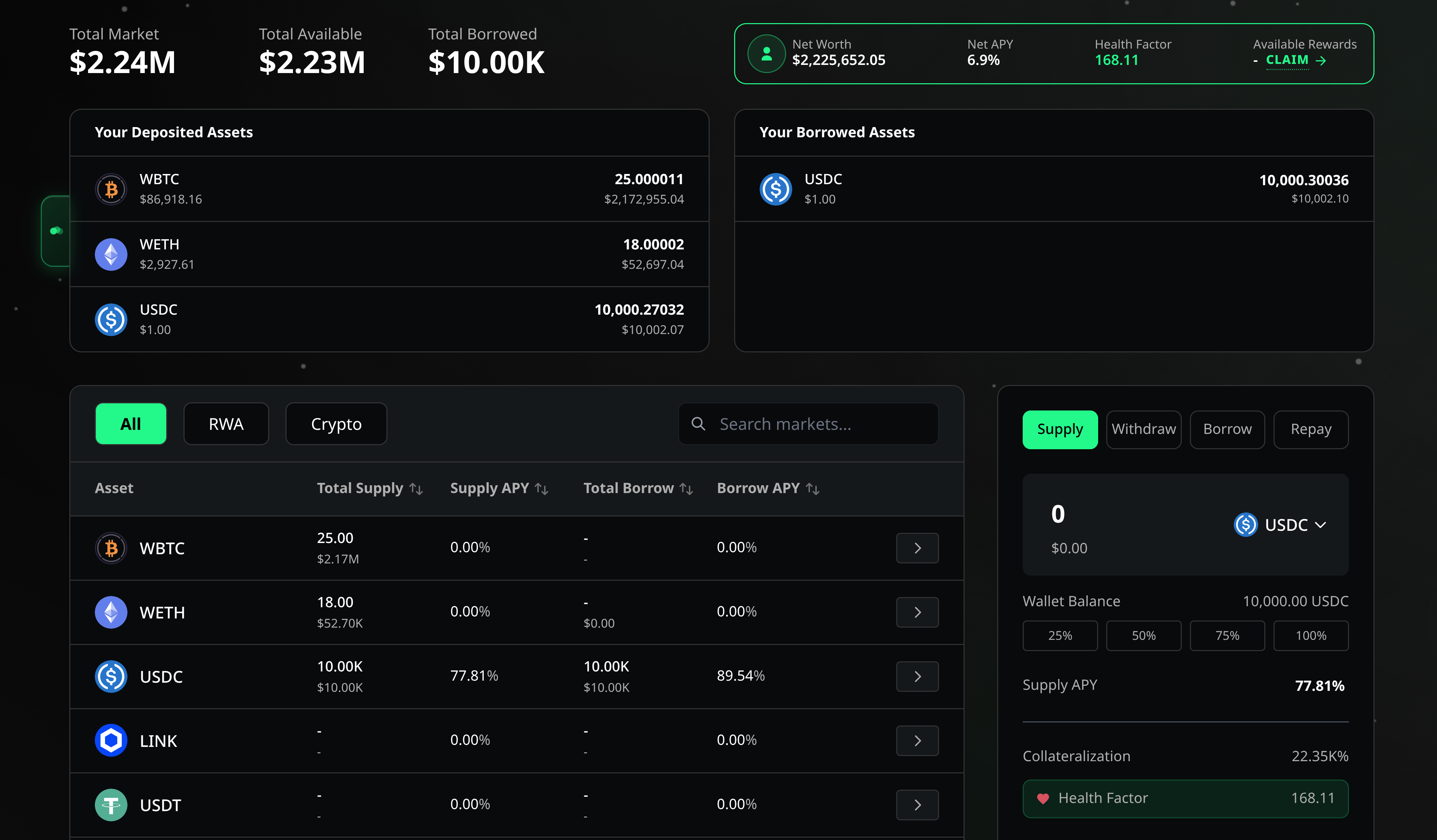Sort by Borrow APY column arrows
The width and height of the screenshot is (1437, 840).
pyautogui.click(x=813, y=489)
